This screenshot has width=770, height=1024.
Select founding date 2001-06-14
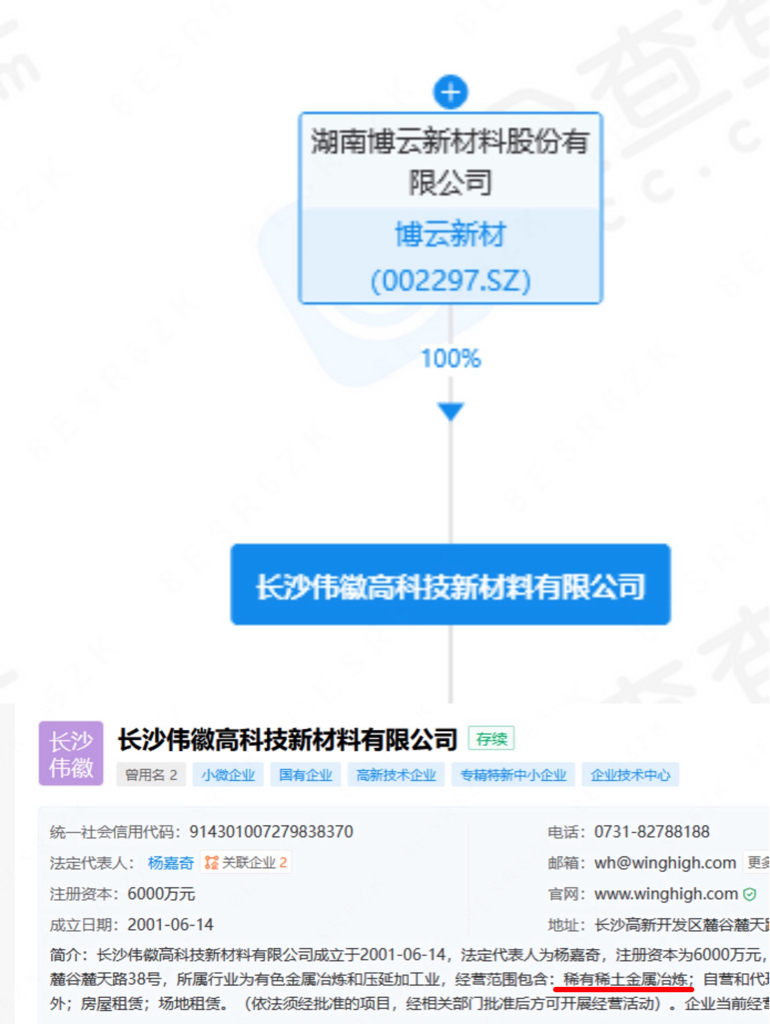coord(170,925)
